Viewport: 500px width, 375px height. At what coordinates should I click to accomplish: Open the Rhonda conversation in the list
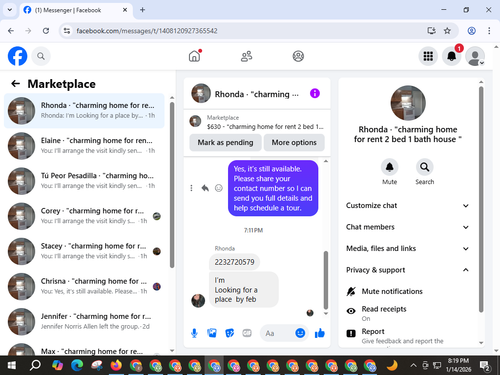tap(84, 111)
